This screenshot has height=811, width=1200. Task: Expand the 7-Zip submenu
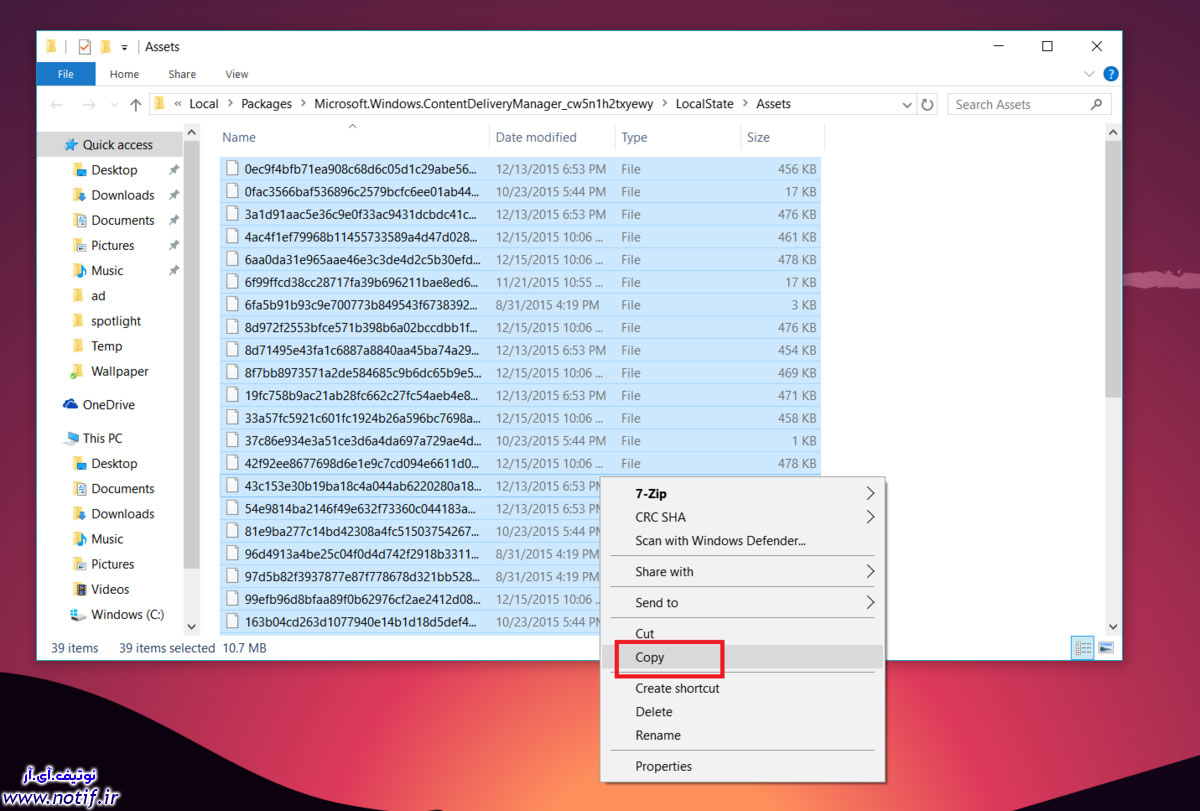869,493
